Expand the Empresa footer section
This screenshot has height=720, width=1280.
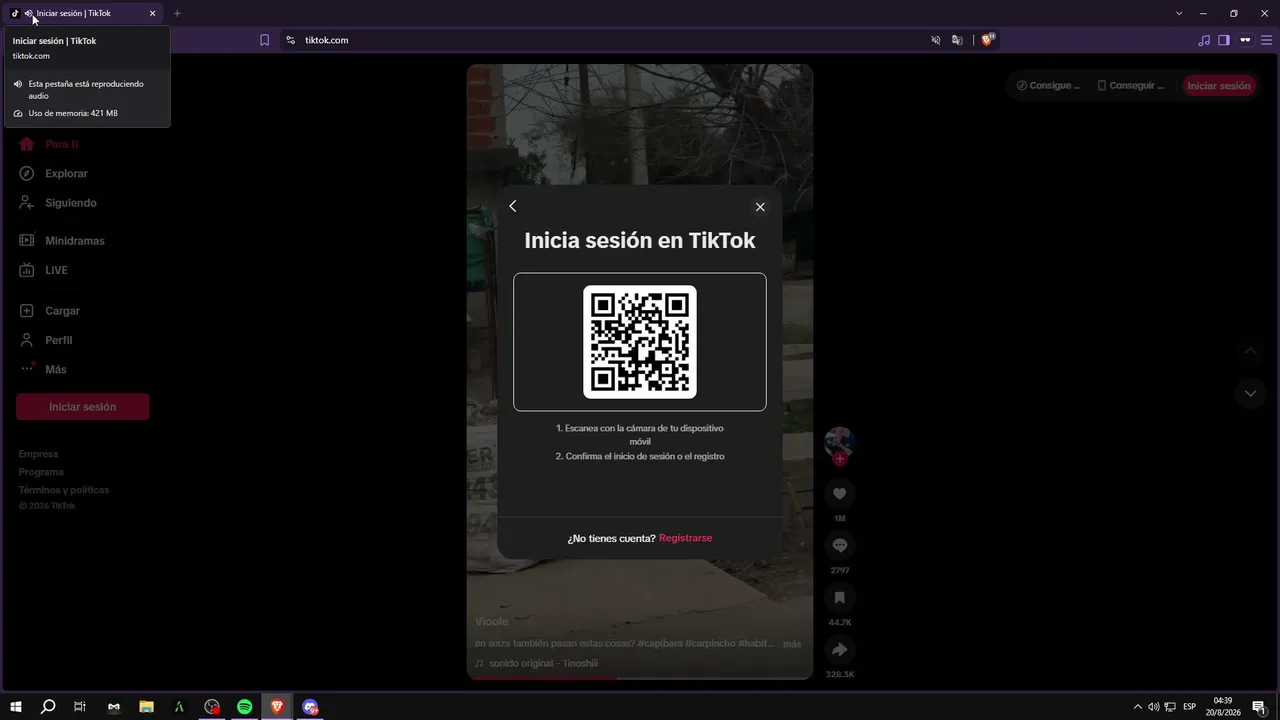pyautogui.click(x=38, y=454)
